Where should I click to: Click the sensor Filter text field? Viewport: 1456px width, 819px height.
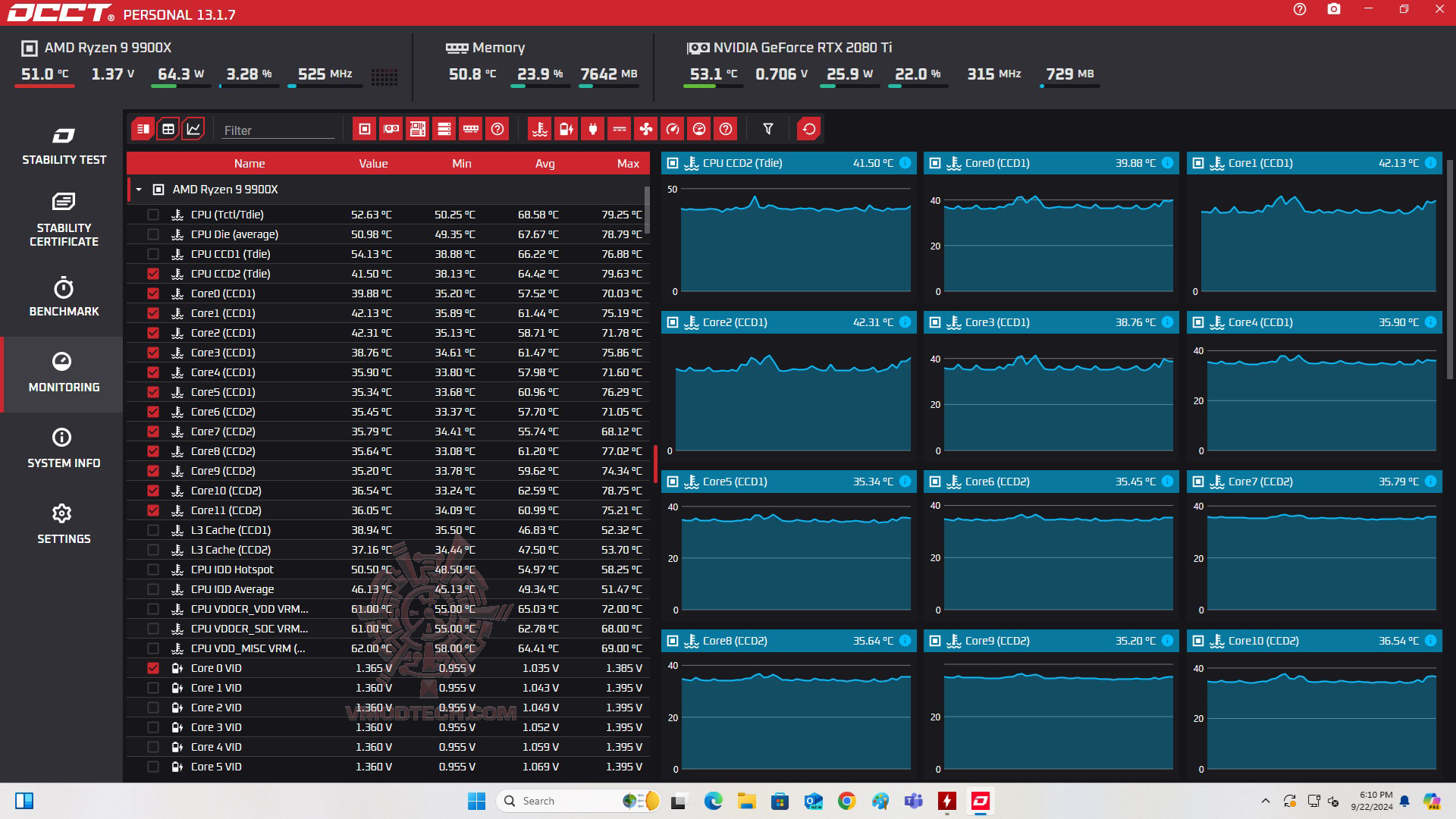pos(278,130)
